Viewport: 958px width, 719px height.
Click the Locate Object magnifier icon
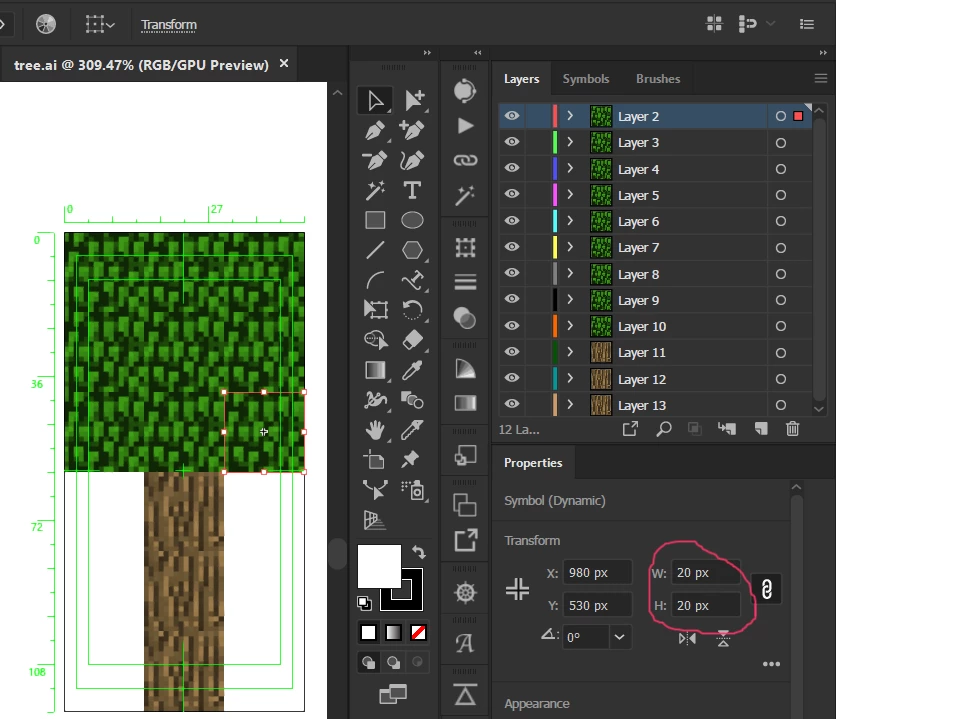pyautogui.click(x=664, y=429)
